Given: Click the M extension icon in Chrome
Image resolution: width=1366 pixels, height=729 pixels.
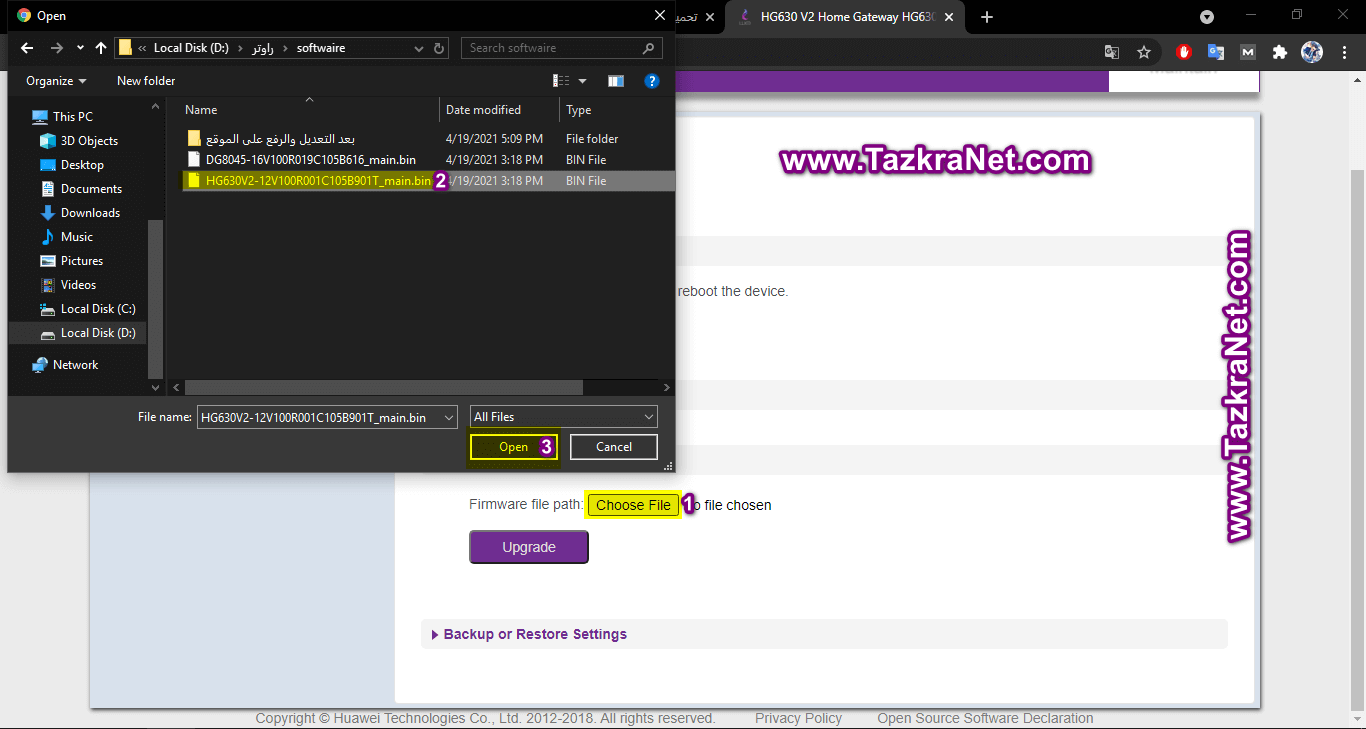Looking at the screenshot, I should pos(1248,52).
